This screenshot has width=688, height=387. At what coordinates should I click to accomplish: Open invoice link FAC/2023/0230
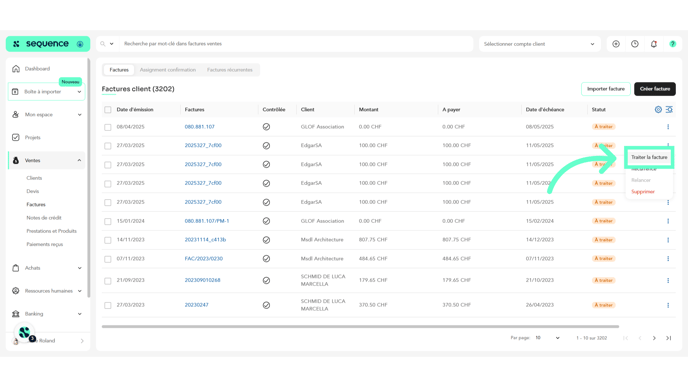(x=204, y=259)
